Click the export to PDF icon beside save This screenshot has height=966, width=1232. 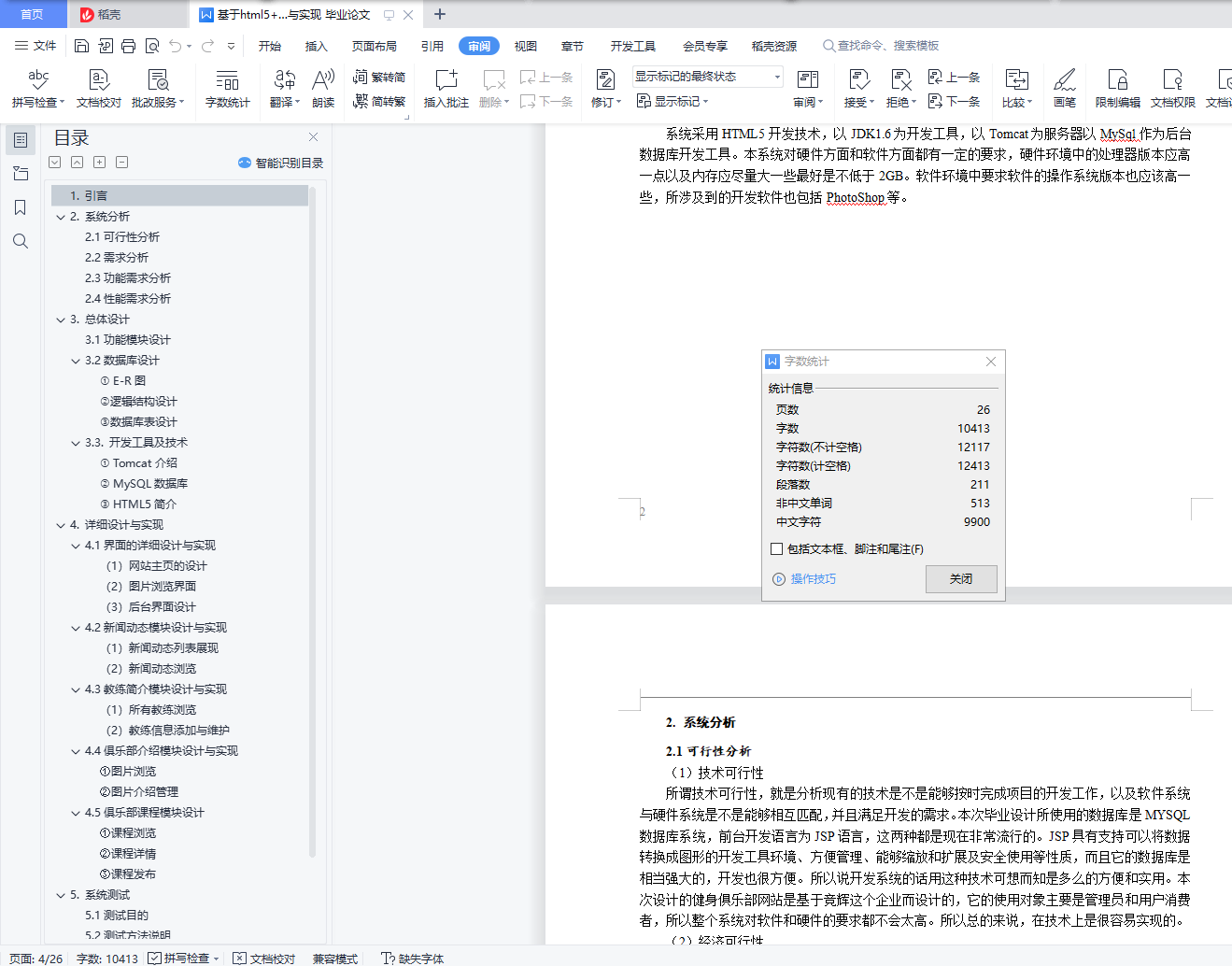105,46
